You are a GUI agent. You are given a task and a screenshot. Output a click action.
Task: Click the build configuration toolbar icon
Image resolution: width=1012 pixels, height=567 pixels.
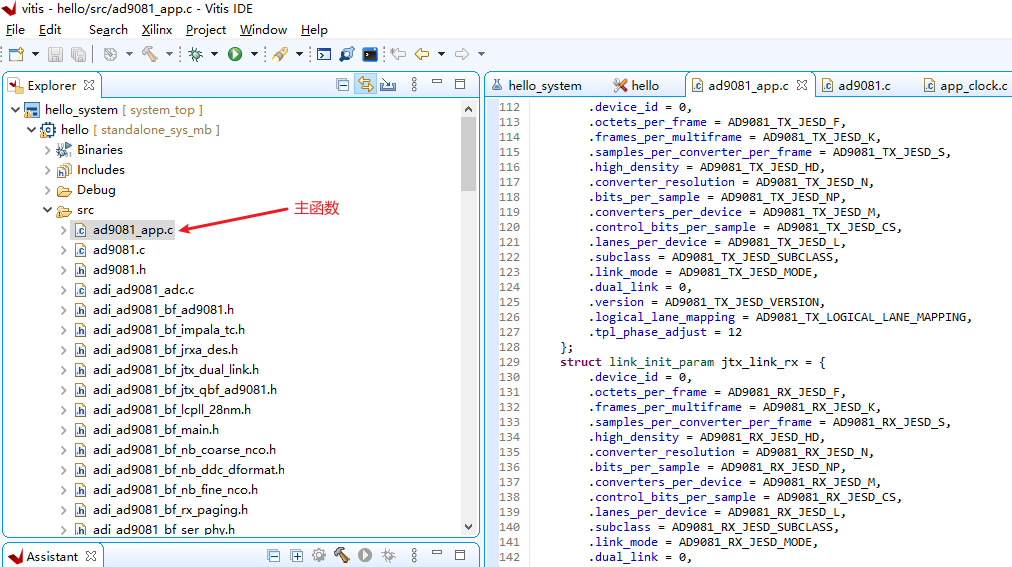click(x=110, y=54)
